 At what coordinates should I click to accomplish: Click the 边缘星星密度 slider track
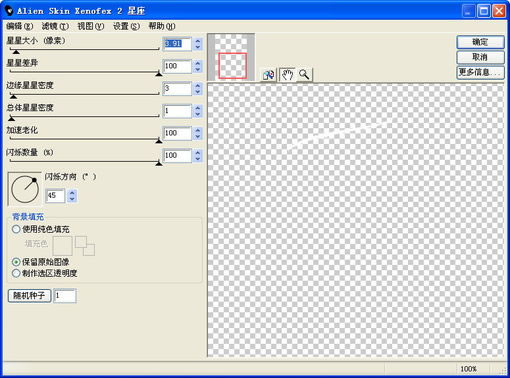coord(85,94)
